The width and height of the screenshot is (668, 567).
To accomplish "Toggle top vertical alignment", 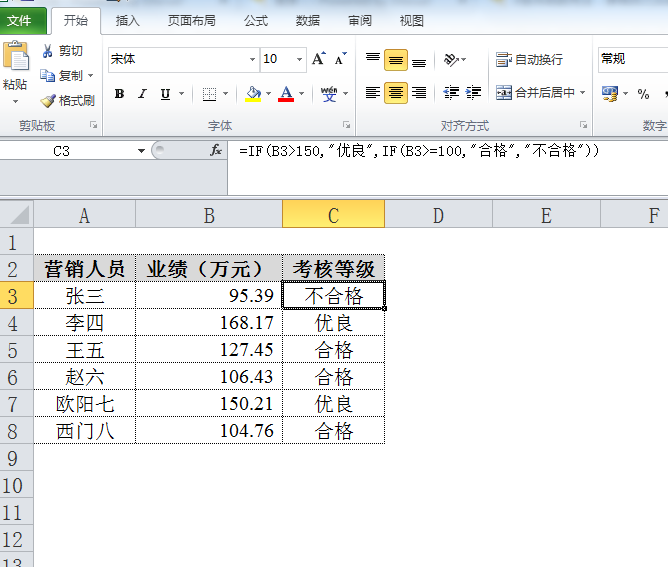I will [x=373, y=60].
